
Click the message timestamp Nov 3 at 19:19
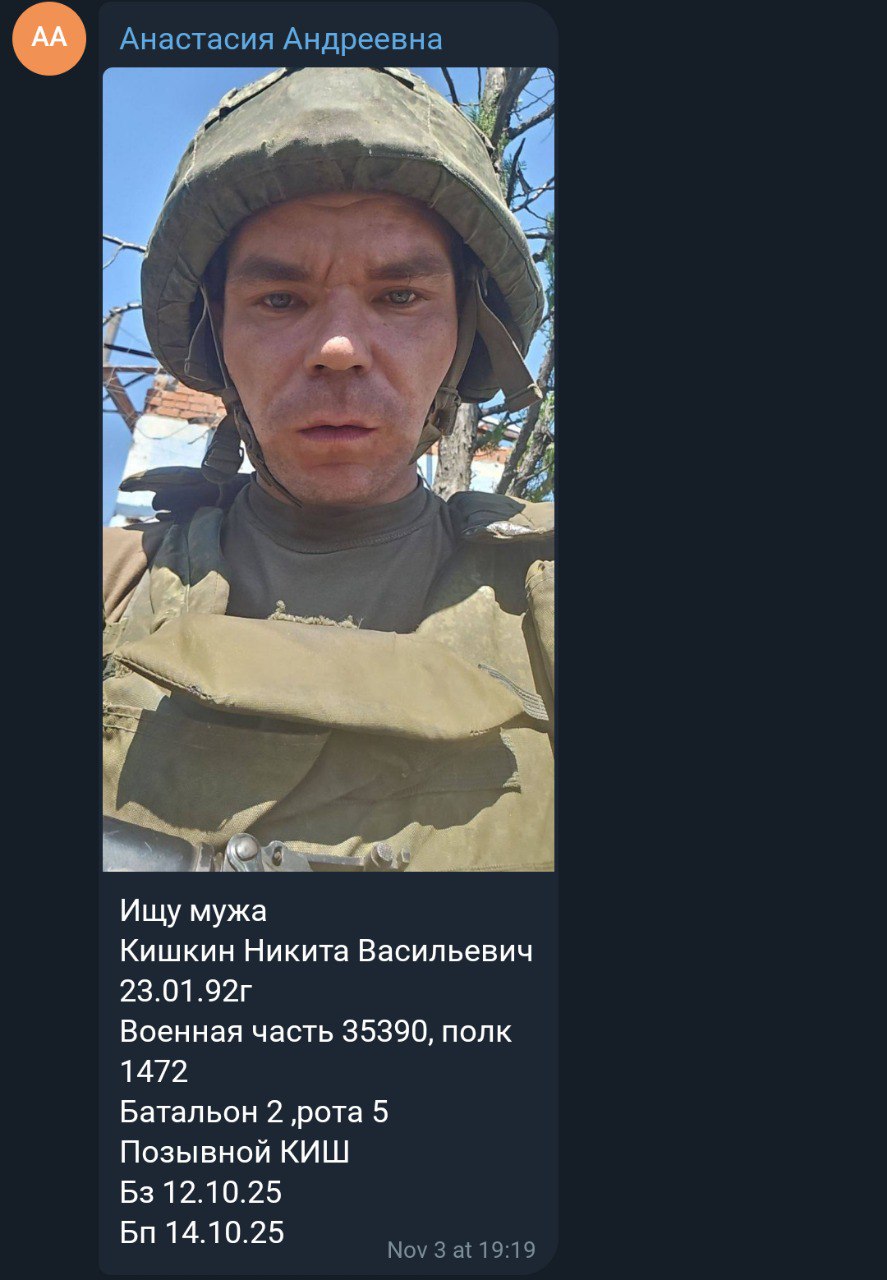pos(461,1250)
